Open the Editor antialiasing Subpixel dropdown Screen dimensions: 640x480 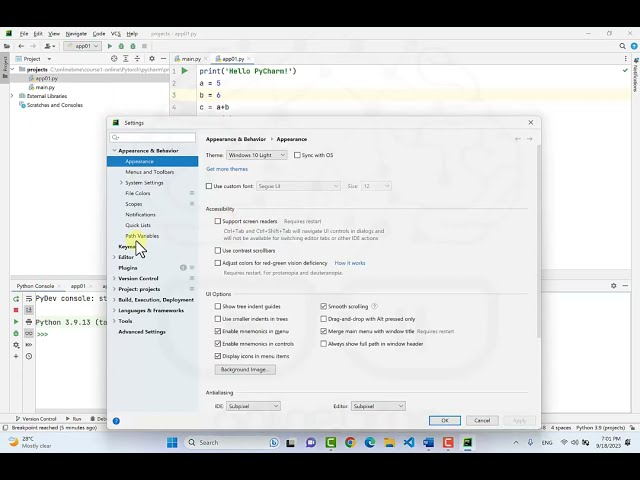[x=378, y=406]
